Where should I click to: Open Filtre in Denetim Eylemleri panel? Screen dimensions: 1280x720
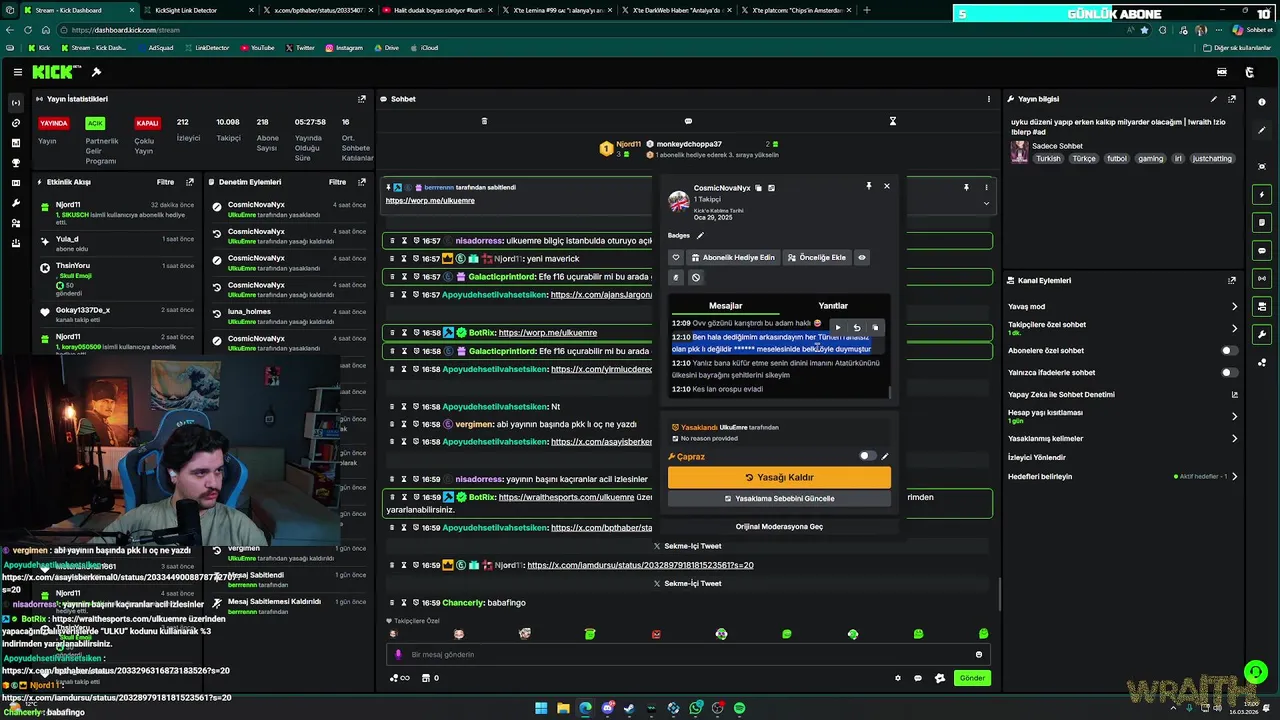point(337,182)
